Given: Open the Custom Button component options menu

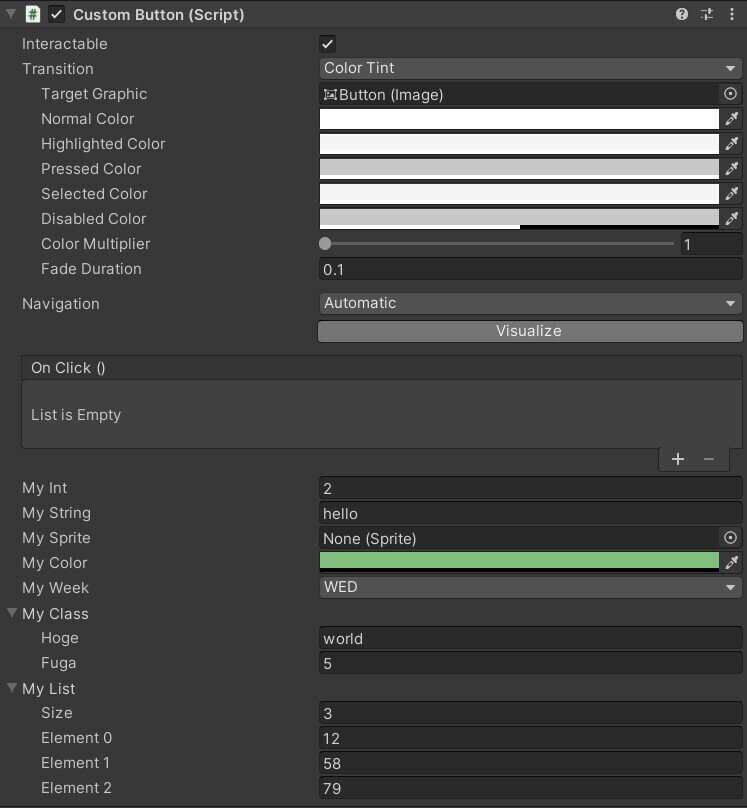Looking at the screenshot, I should [x=732, y=14].
